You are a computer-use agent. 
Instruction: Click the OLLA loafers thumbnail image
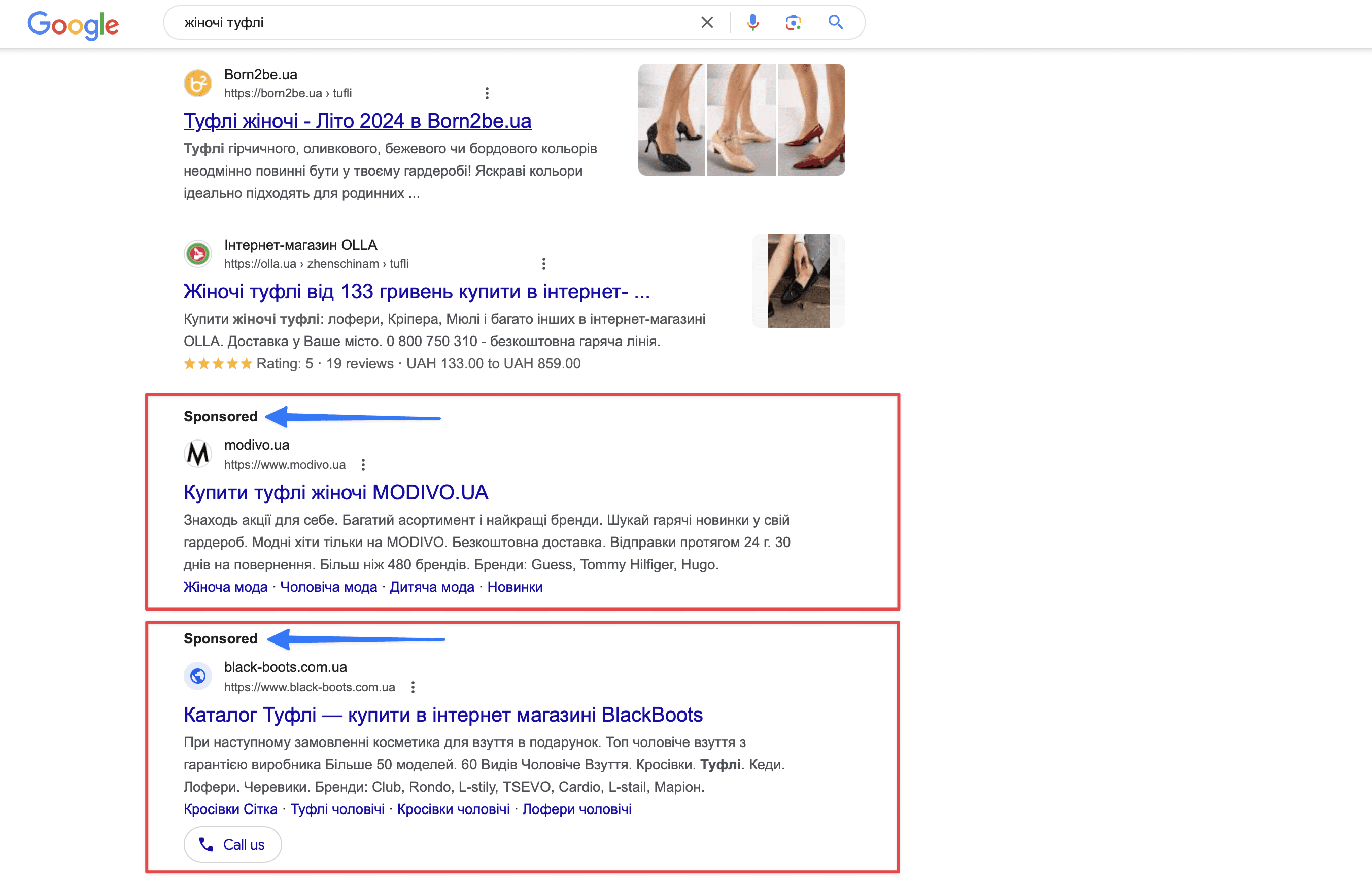798,281
